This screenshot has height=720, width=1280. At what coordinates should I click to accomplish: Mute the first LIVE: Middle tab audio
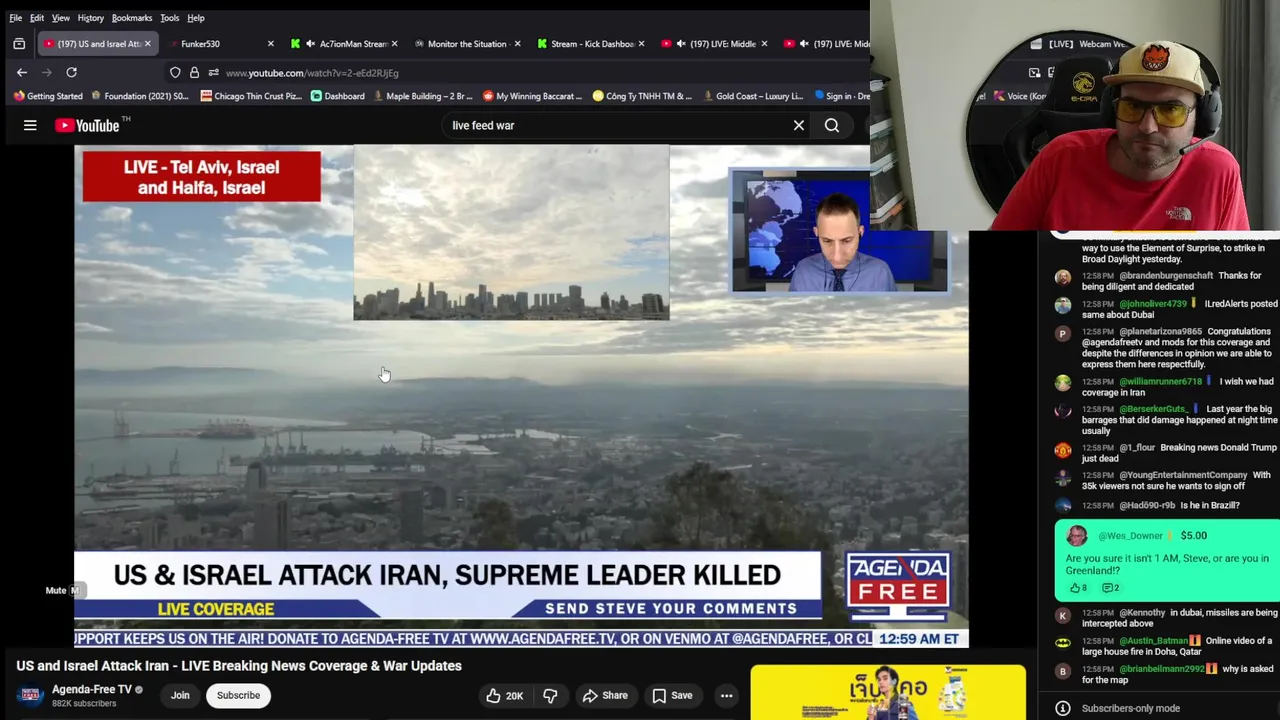[x=680, y=44]
